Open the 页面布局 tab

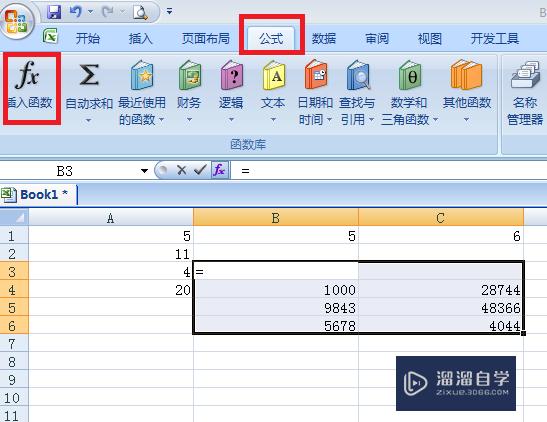point(205,38)
